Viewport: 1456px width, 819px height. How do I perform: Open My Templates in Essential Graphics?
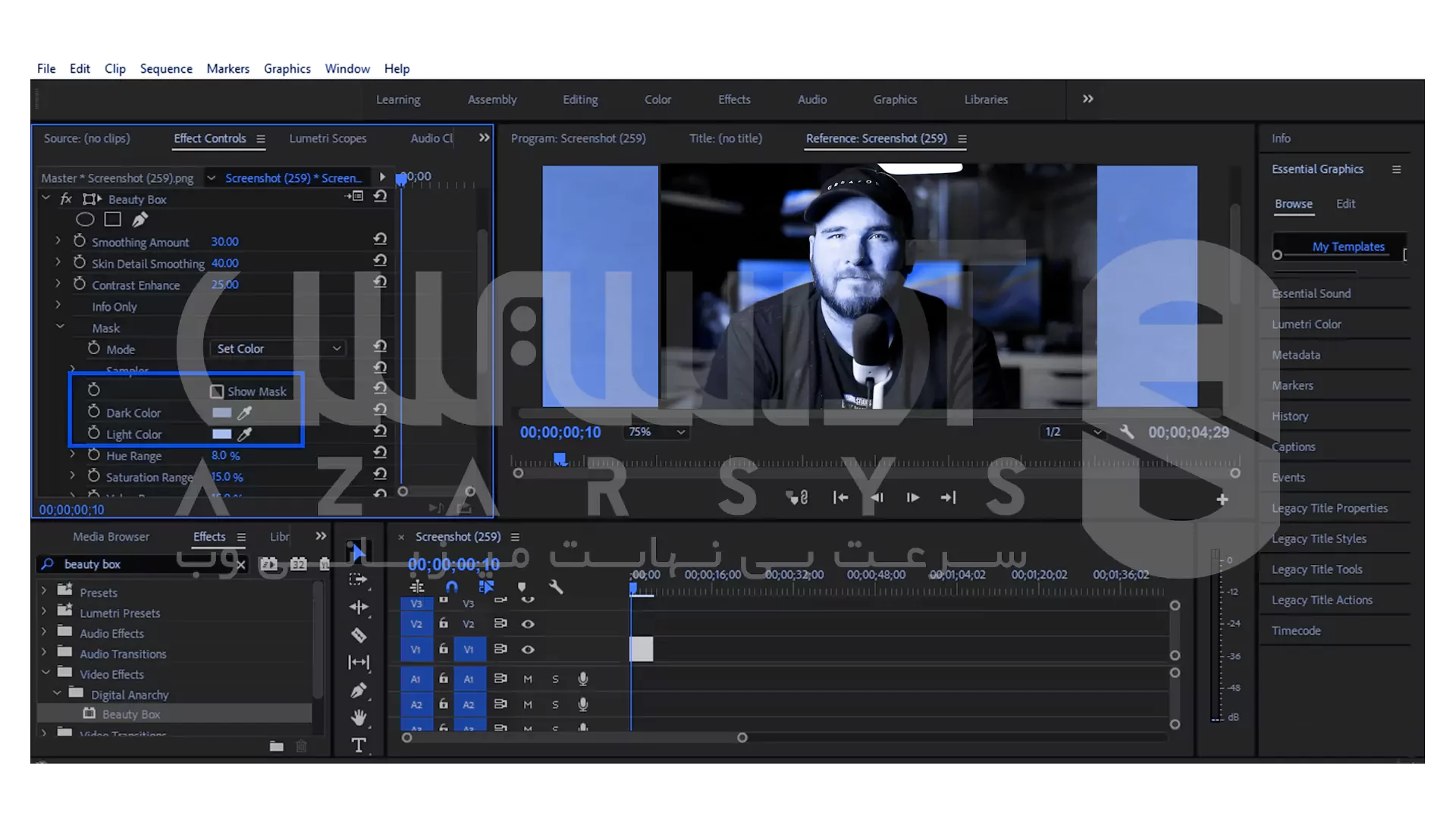click(x=1348, y=246)
